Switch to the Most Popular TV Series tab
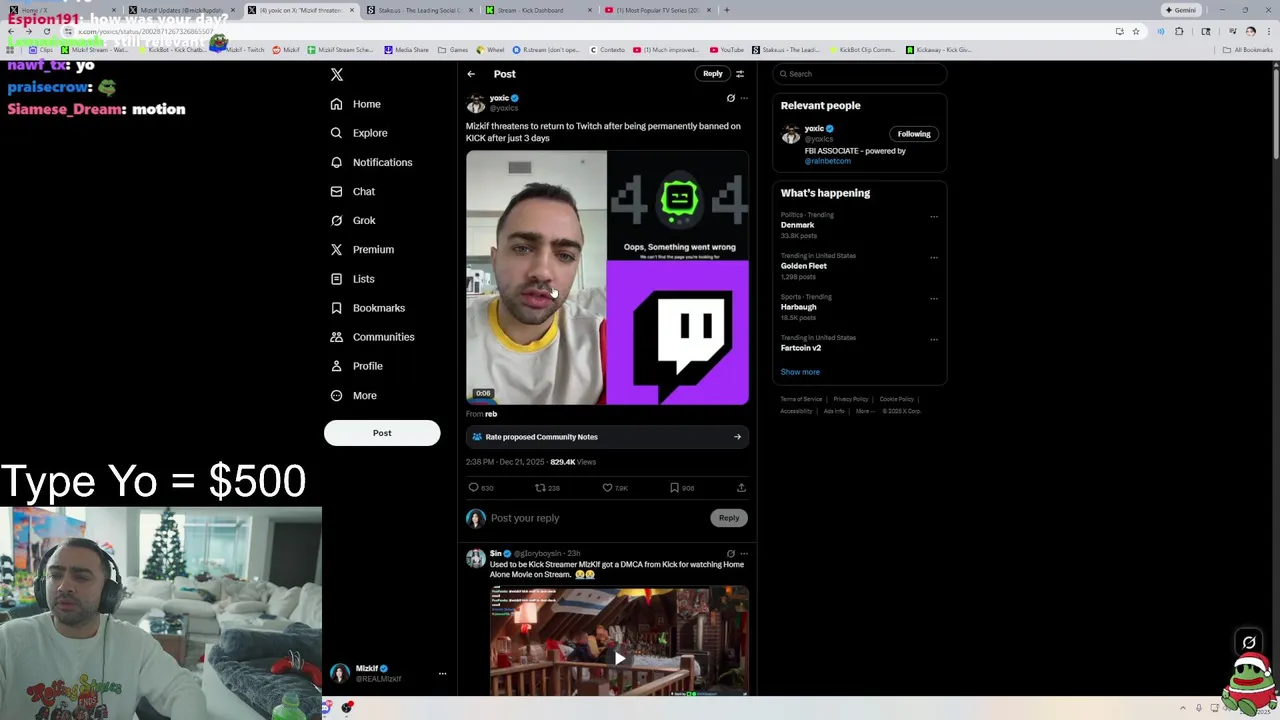Image resolution: width=1280 pixels, height=720 pixels. click(657, 10)
